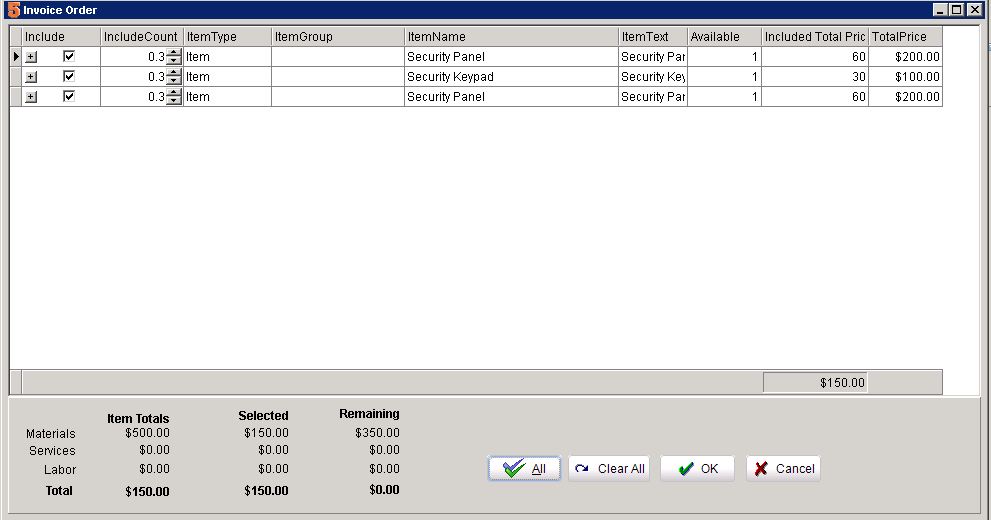Minimize the Invoice Order window
The height and width of the screenshot is (520, 991).
click(x=941, y=9)
